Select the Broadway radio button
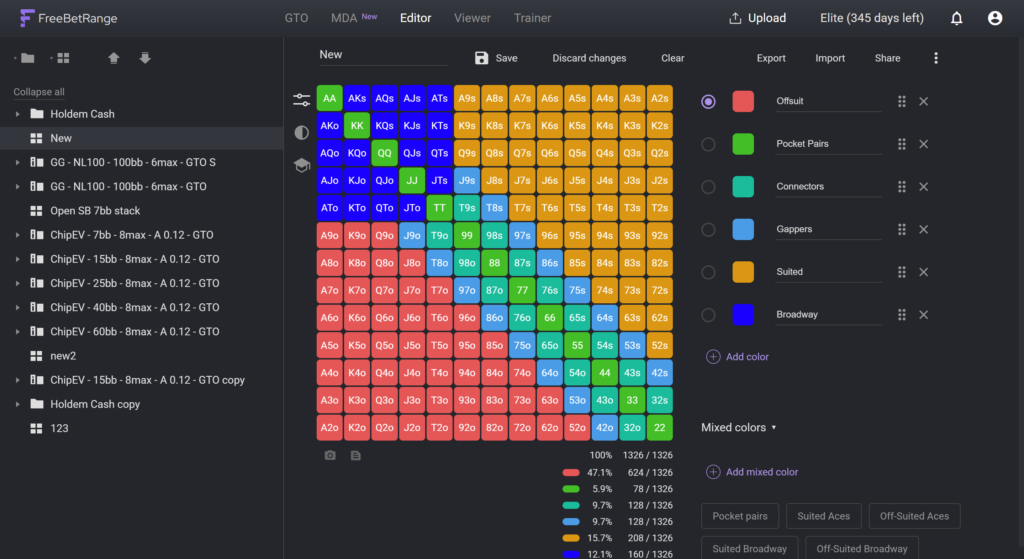1024x559 pixels. click(x=708, y=315)
